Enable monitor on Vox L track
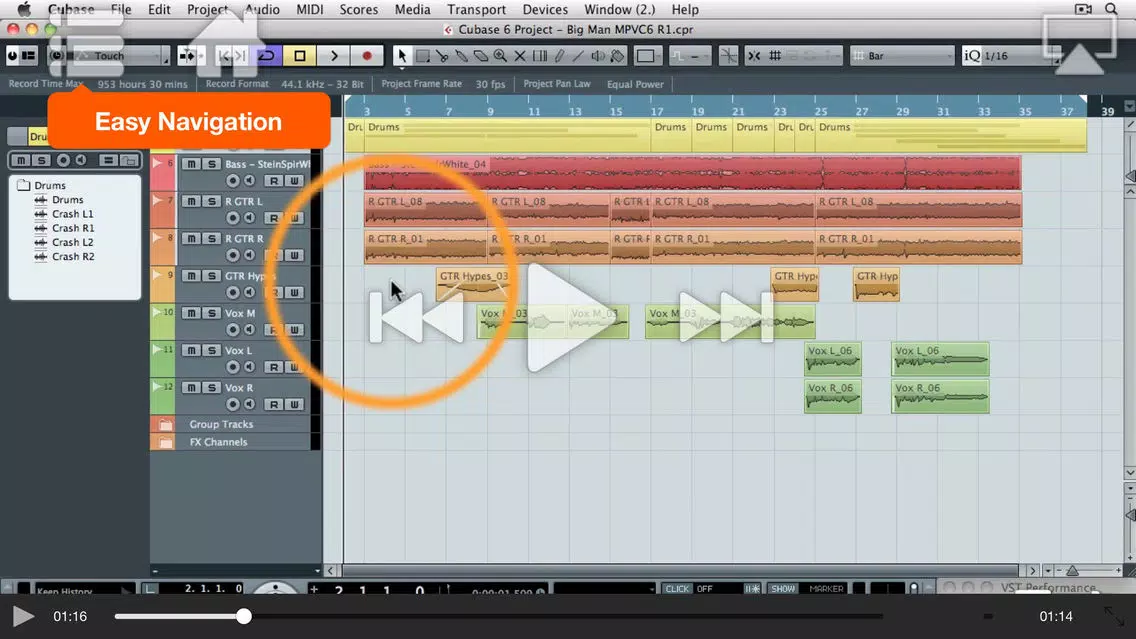The width and height of the screenshot is (1136, 639). pos(249,367)
